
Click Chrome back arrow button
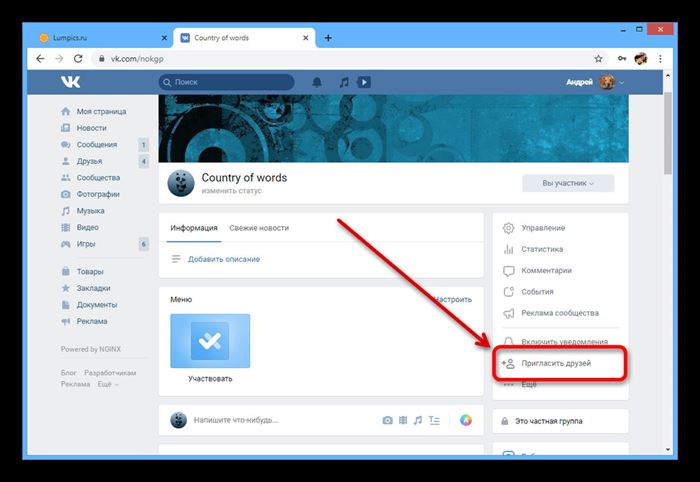(x=40, y=58)
